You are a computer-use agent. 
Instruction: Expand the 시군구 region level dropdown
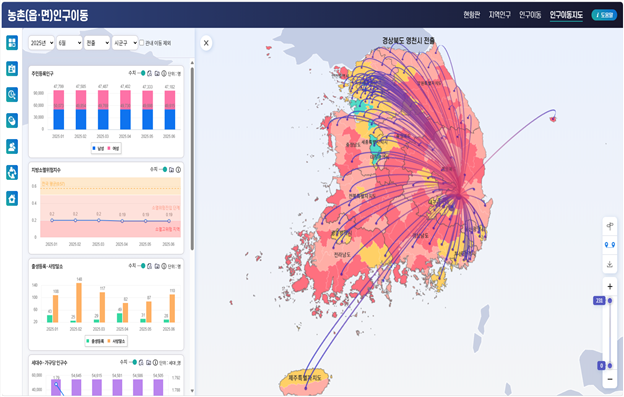pyautogui.click(x=125, y=43)
